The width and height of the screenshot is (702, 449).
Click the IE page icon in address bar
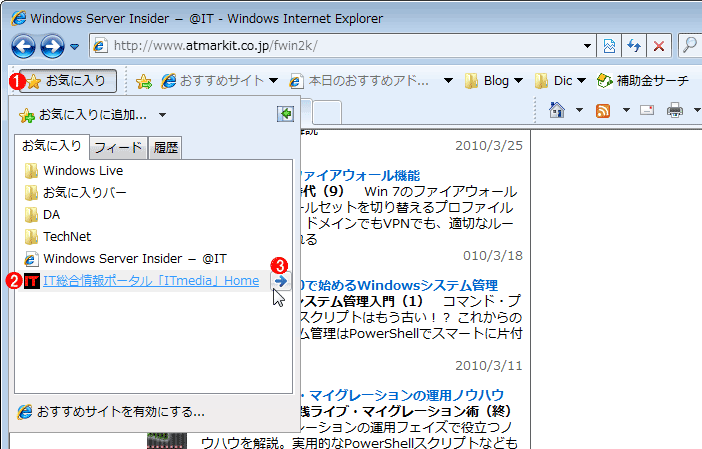pos(101,46)
